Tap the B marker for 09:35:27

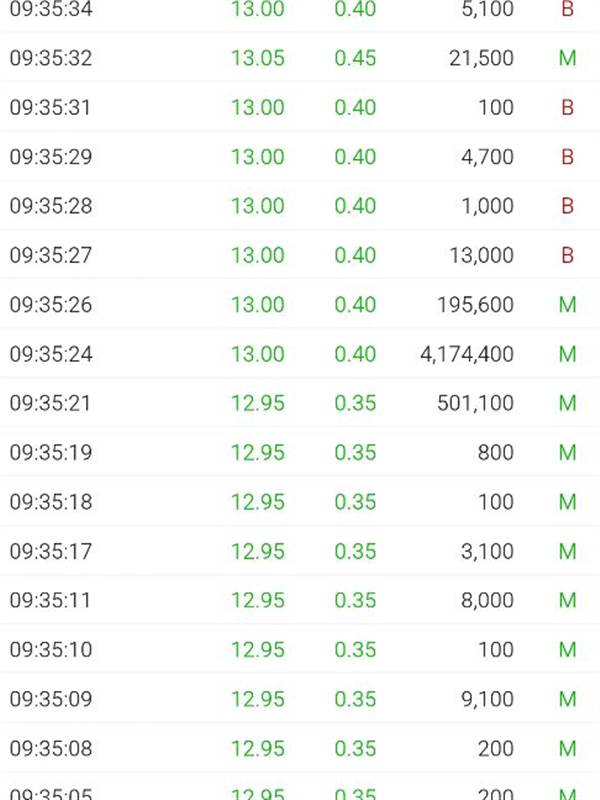point(567,255)
